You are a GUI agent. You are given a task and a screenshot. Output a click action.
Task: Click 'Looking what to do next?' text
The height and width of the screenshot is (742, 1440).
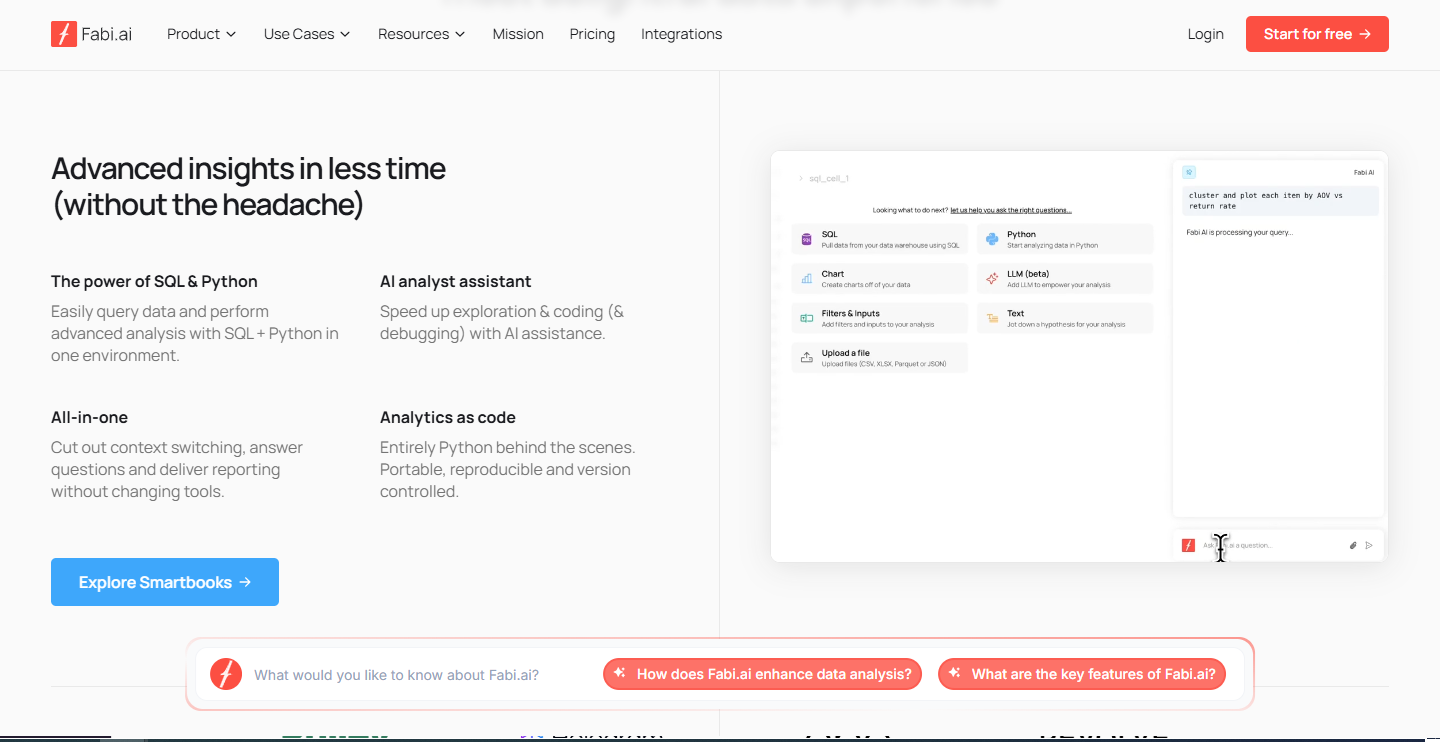click(910, 210)
